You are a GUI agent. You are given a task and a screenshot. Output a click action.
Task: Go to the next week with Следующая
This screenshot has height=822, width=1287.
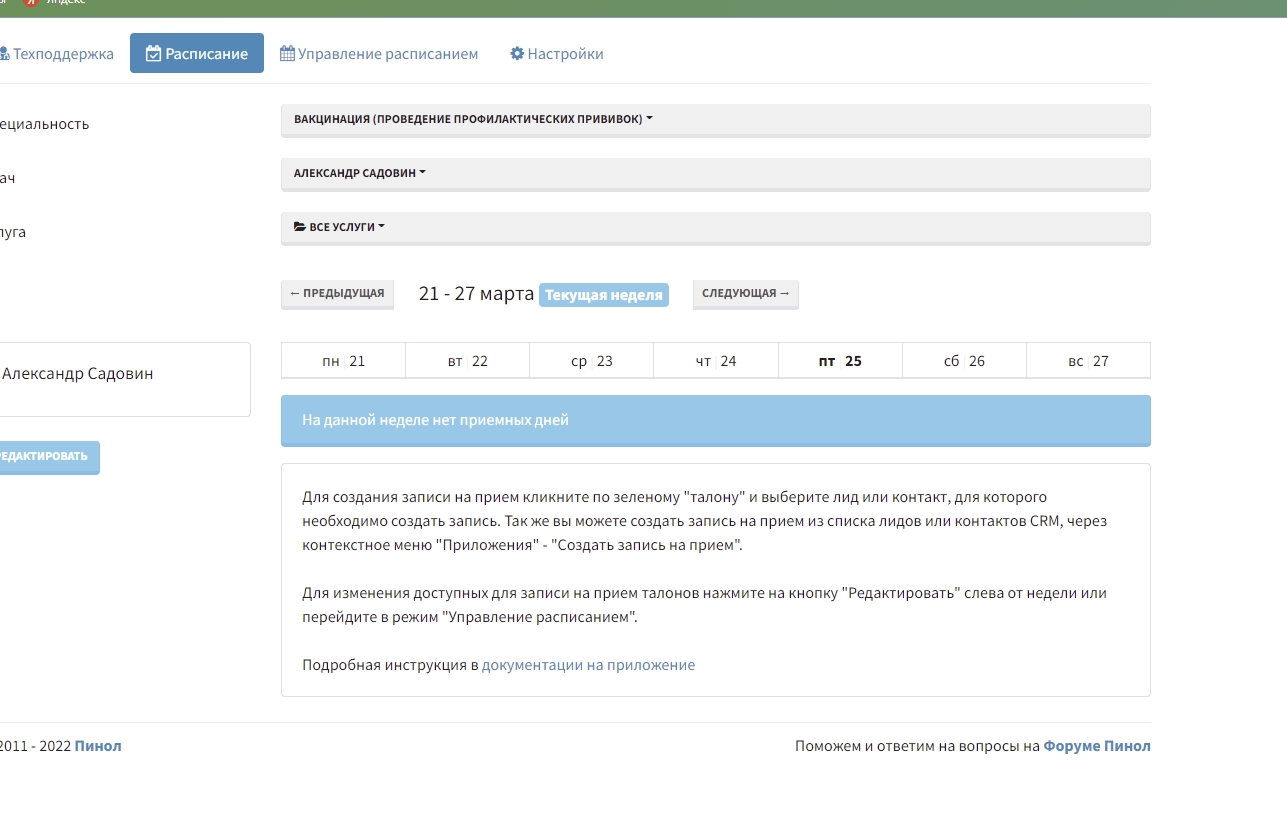pyautogui.click(x=745, y=294)
